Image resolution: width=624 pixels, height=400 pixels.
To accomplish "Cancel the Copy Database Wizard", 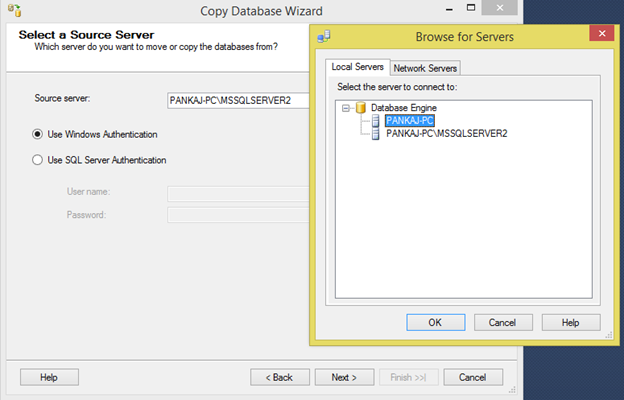I will click(x=473, y=377).
